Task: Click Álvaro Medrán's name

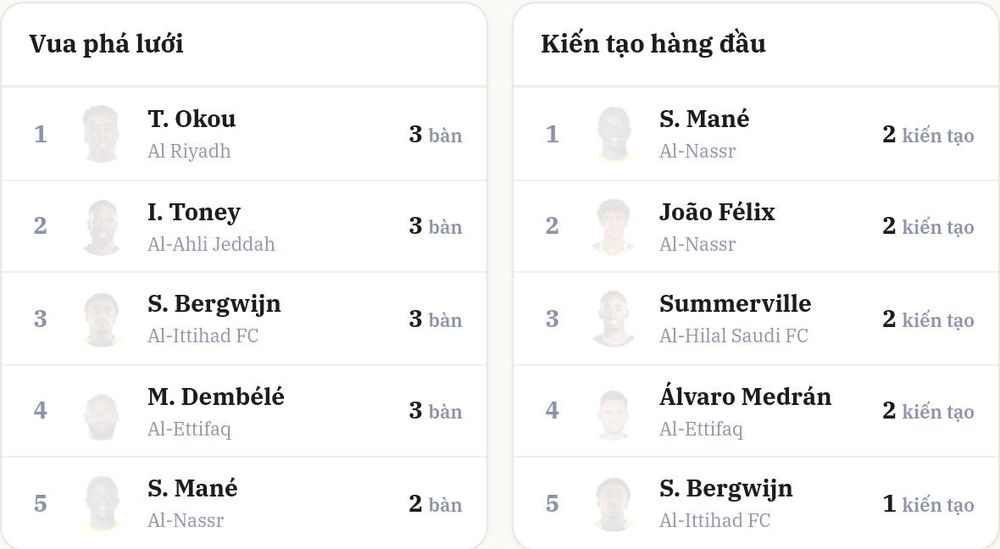Action: click(745, 396)
